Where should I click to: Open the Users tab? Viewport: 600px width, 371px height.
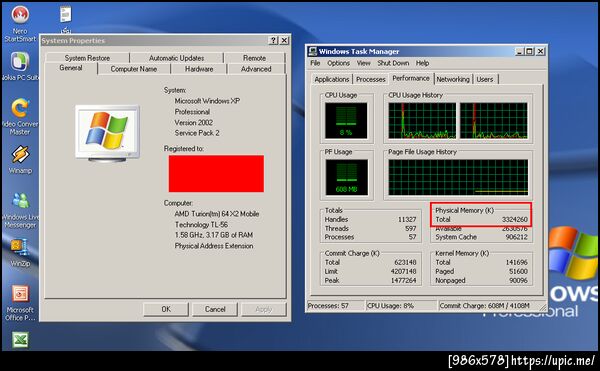pyautogui.click(x=485, y=79)
